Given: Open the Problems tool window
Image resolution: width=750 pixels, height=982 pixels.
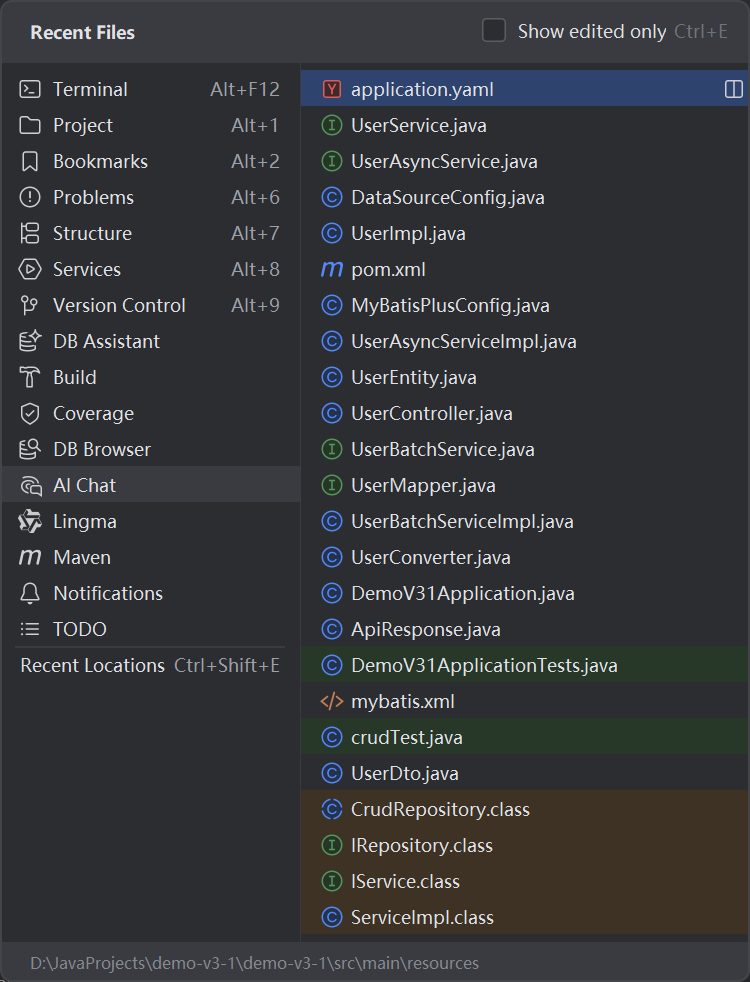Looking at the screenshot, I should [93, 198].
